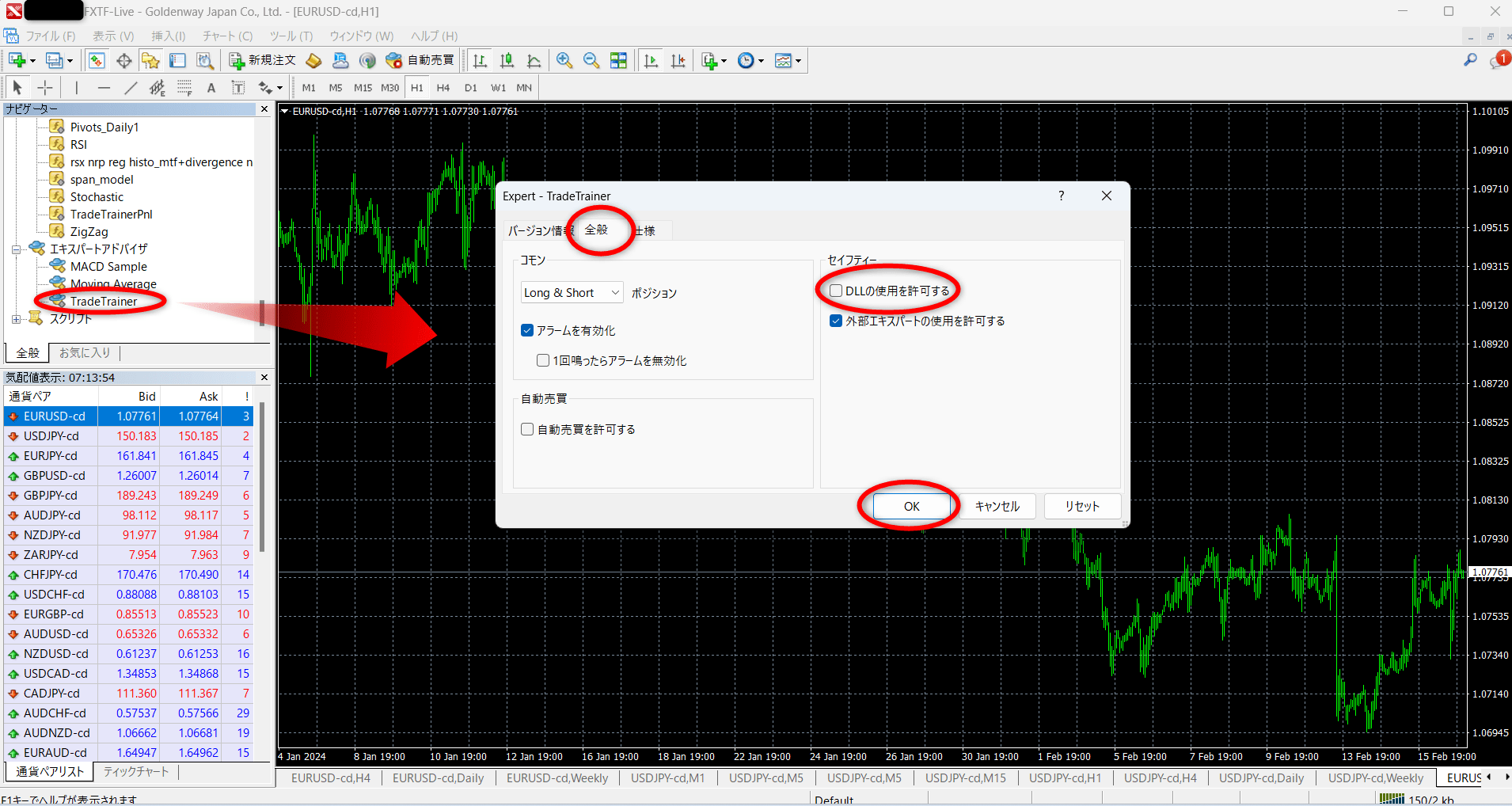The image size is (1512, 806).
Task: Click the OK button
Action: [910, 506]
